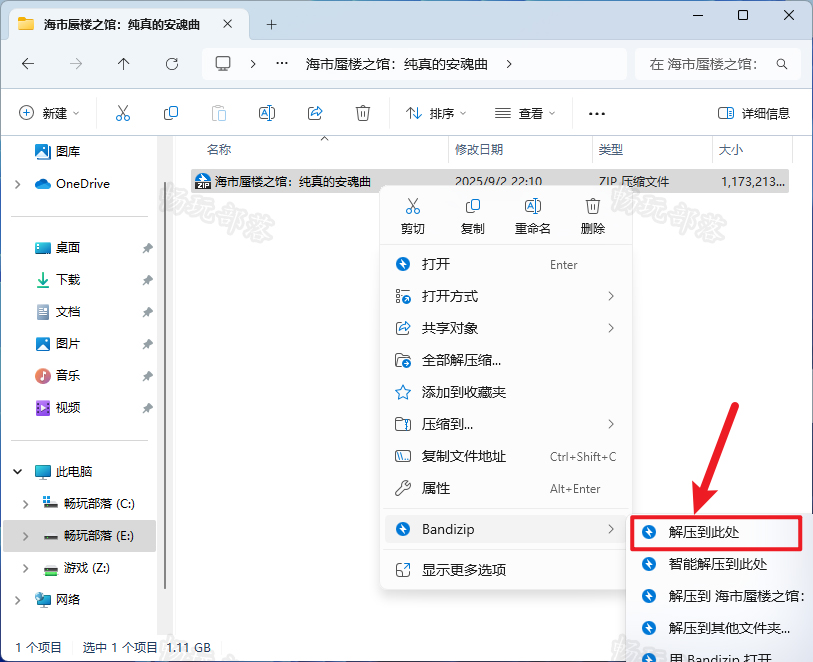
Task: Expand the 畅玩部落 (C:) drive node
Action: (25, 504)
